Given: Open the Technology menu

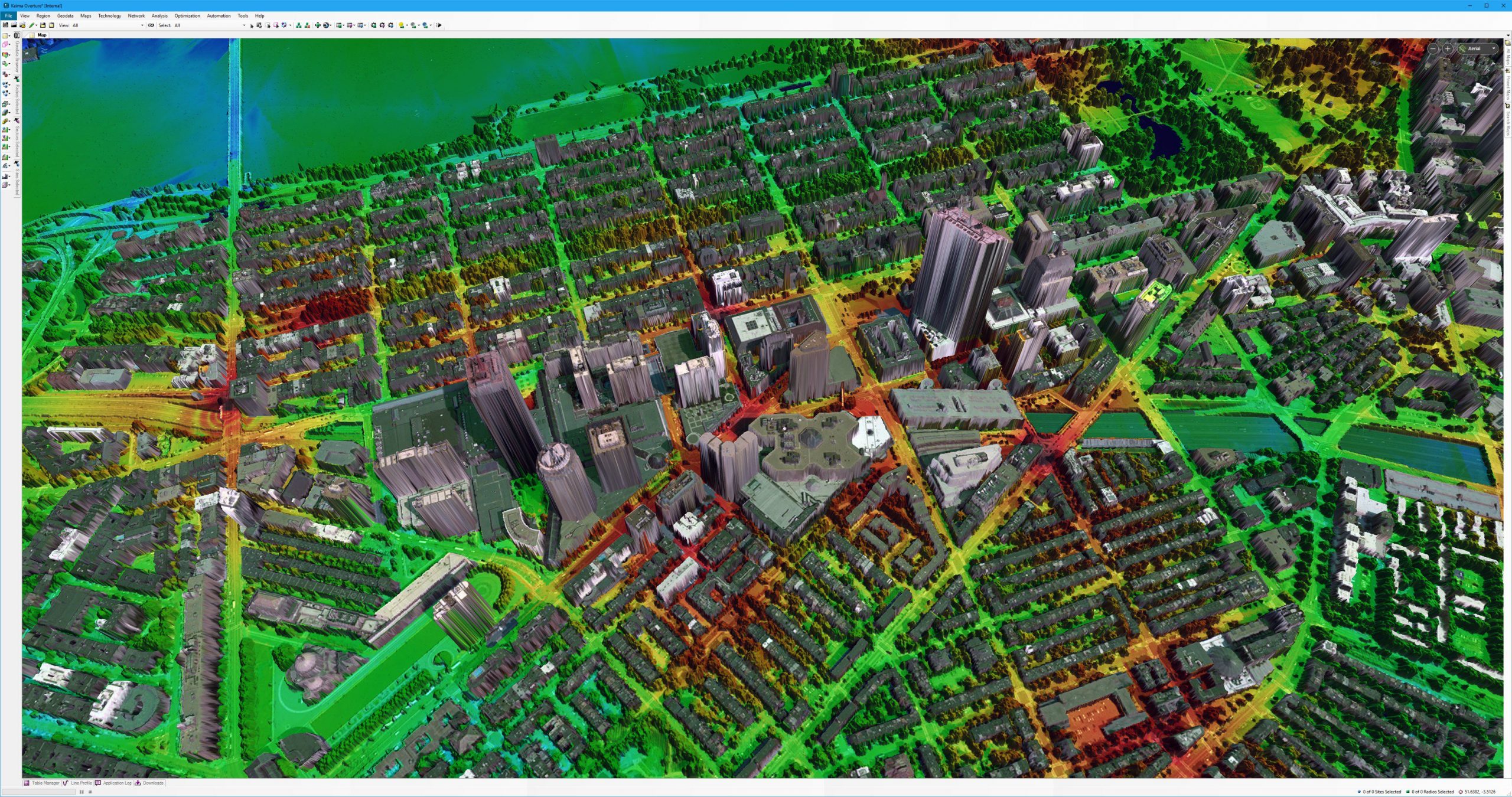Looking at the screenshot, I should (x=109, y=16).
